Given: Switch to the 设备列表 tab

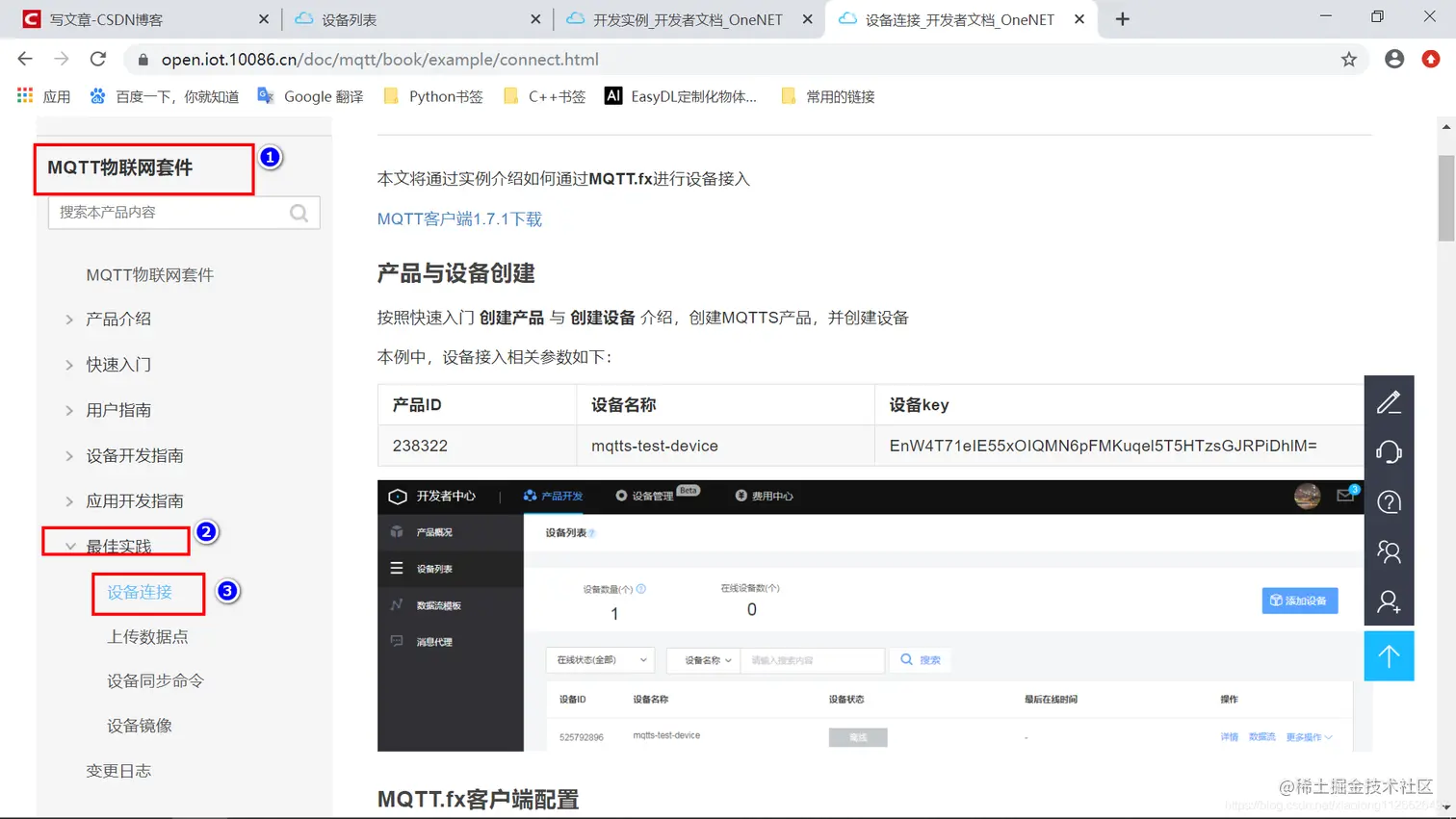Looking at the screenshot, I should pos(418,19).
